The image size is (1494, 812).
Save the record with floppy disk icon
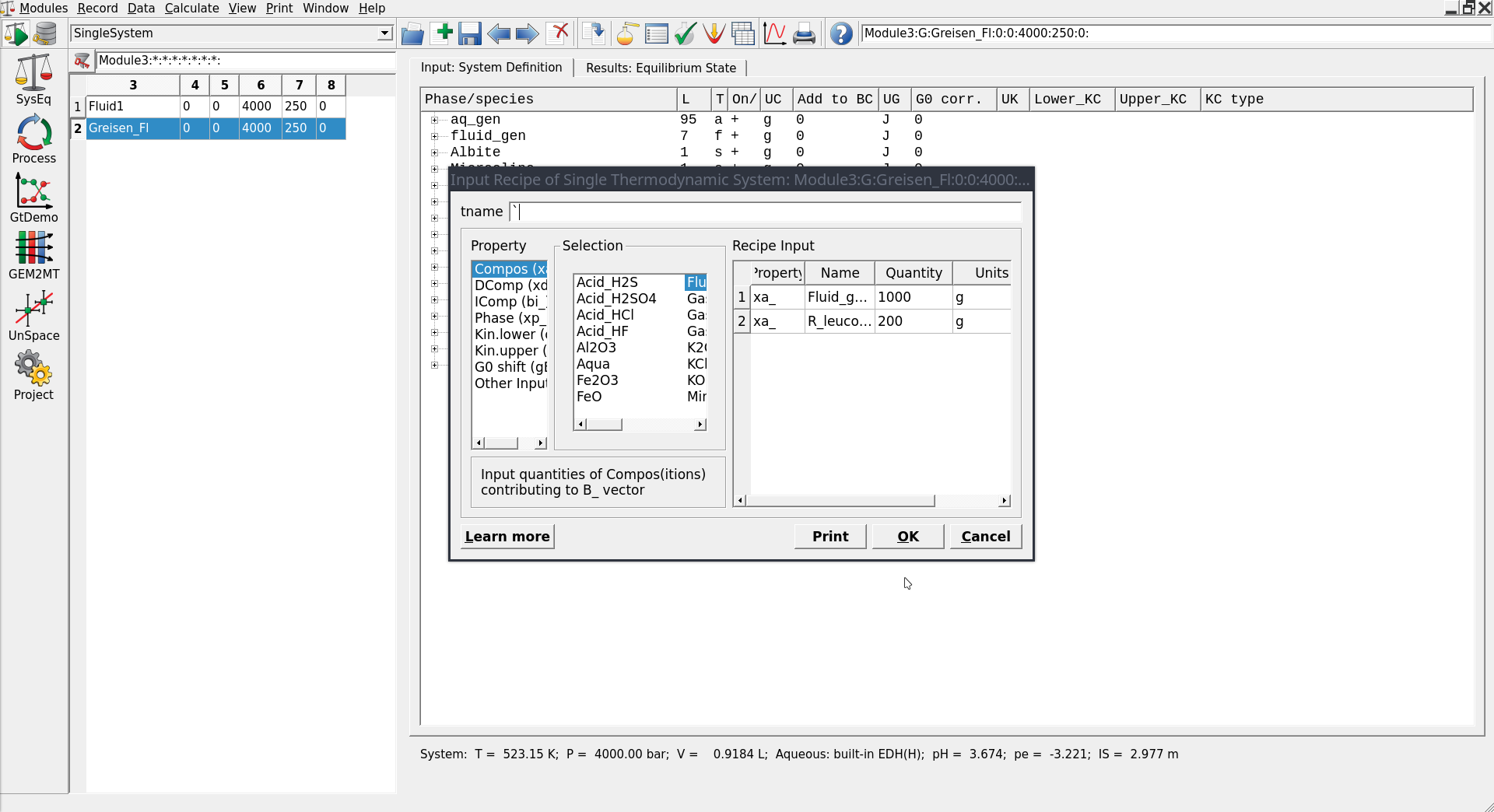470,33
